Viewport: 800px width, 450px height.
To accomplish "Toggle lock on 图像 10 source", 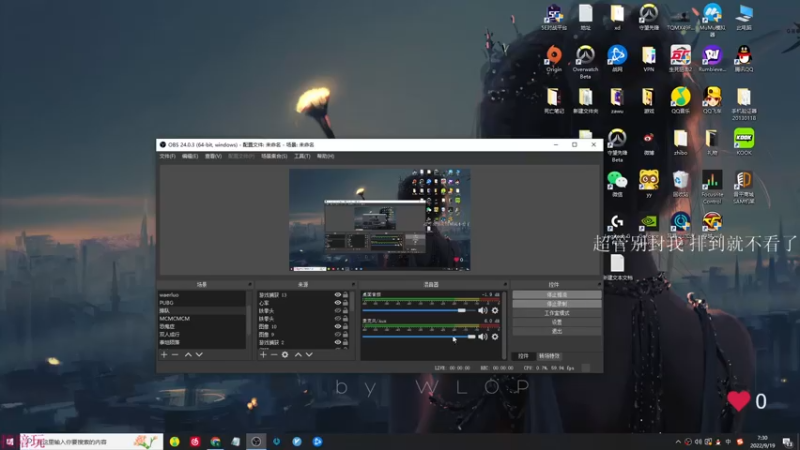I will (x=345, y=327).
